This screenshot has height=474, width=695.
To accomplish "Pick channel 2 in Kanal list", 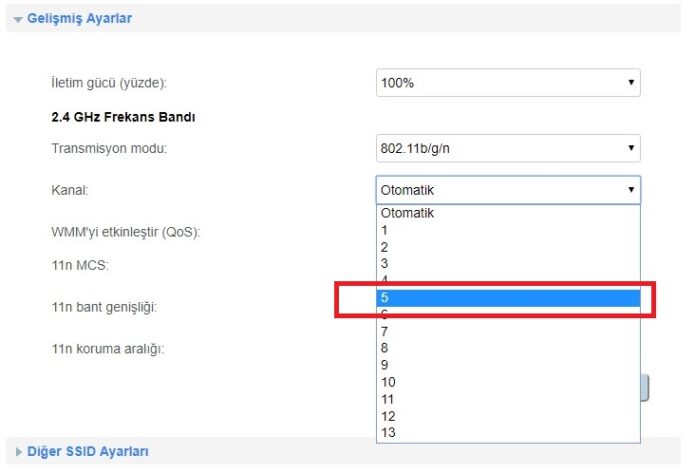I will click(385, 247).
